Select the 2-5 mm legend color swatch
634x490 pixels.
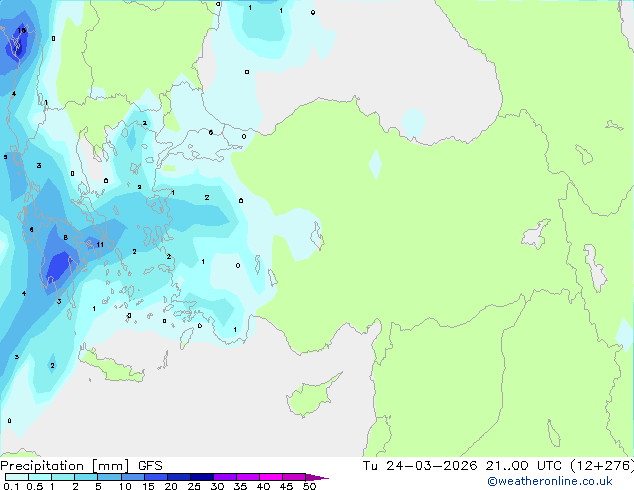coord(86,477)
